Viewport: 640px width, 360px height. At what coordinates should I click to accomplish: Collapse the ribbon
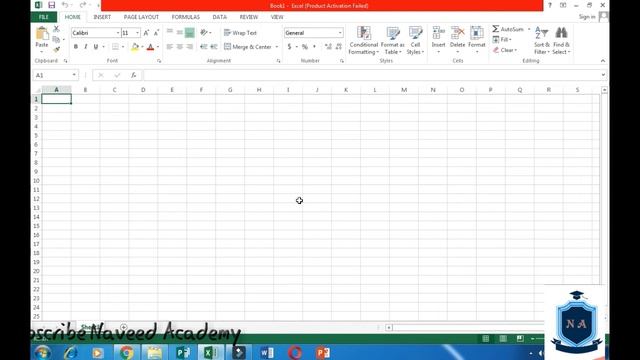click(603, 61)
